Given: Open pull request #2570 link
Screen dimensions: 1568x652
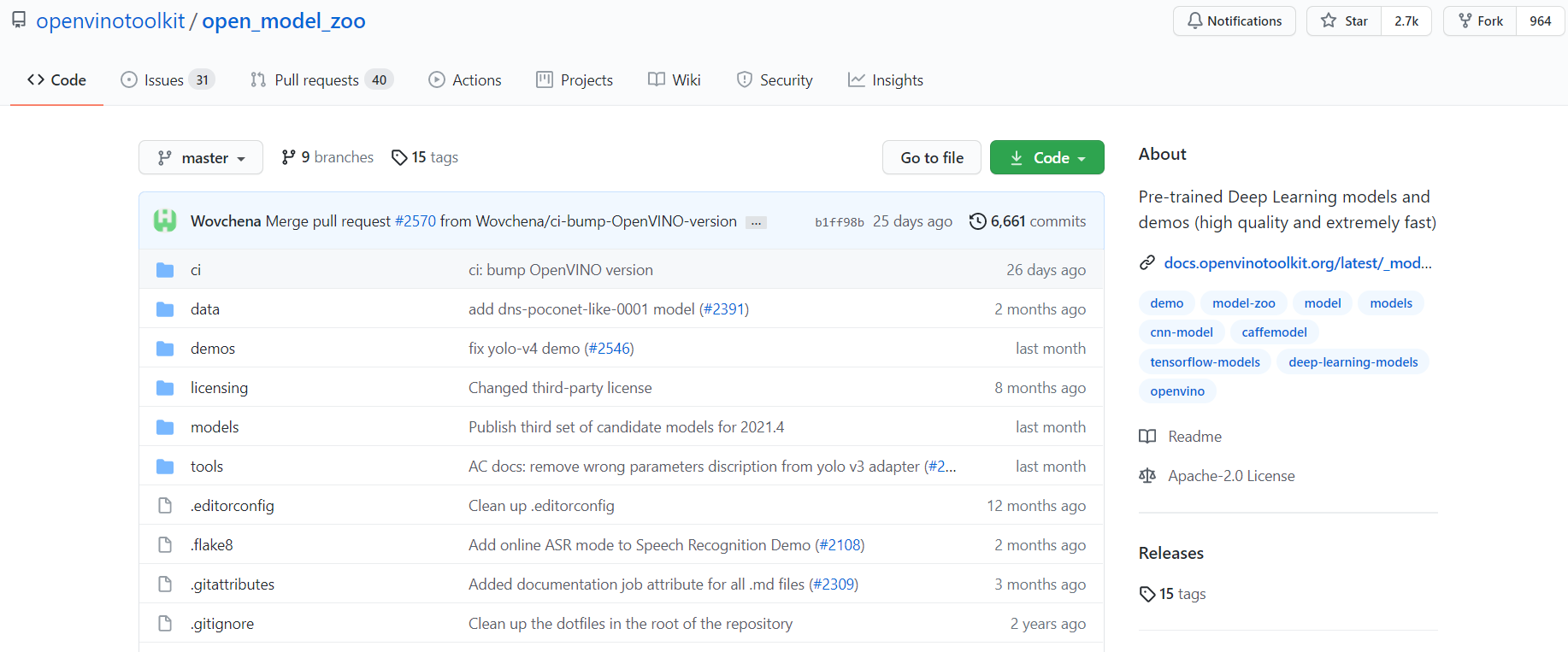Looking at the screenshot, I should click(415, 221).
